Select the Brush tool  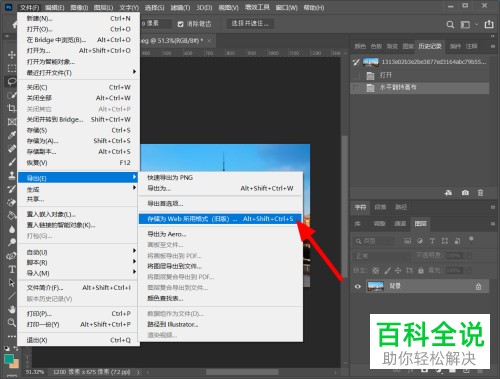12,162
